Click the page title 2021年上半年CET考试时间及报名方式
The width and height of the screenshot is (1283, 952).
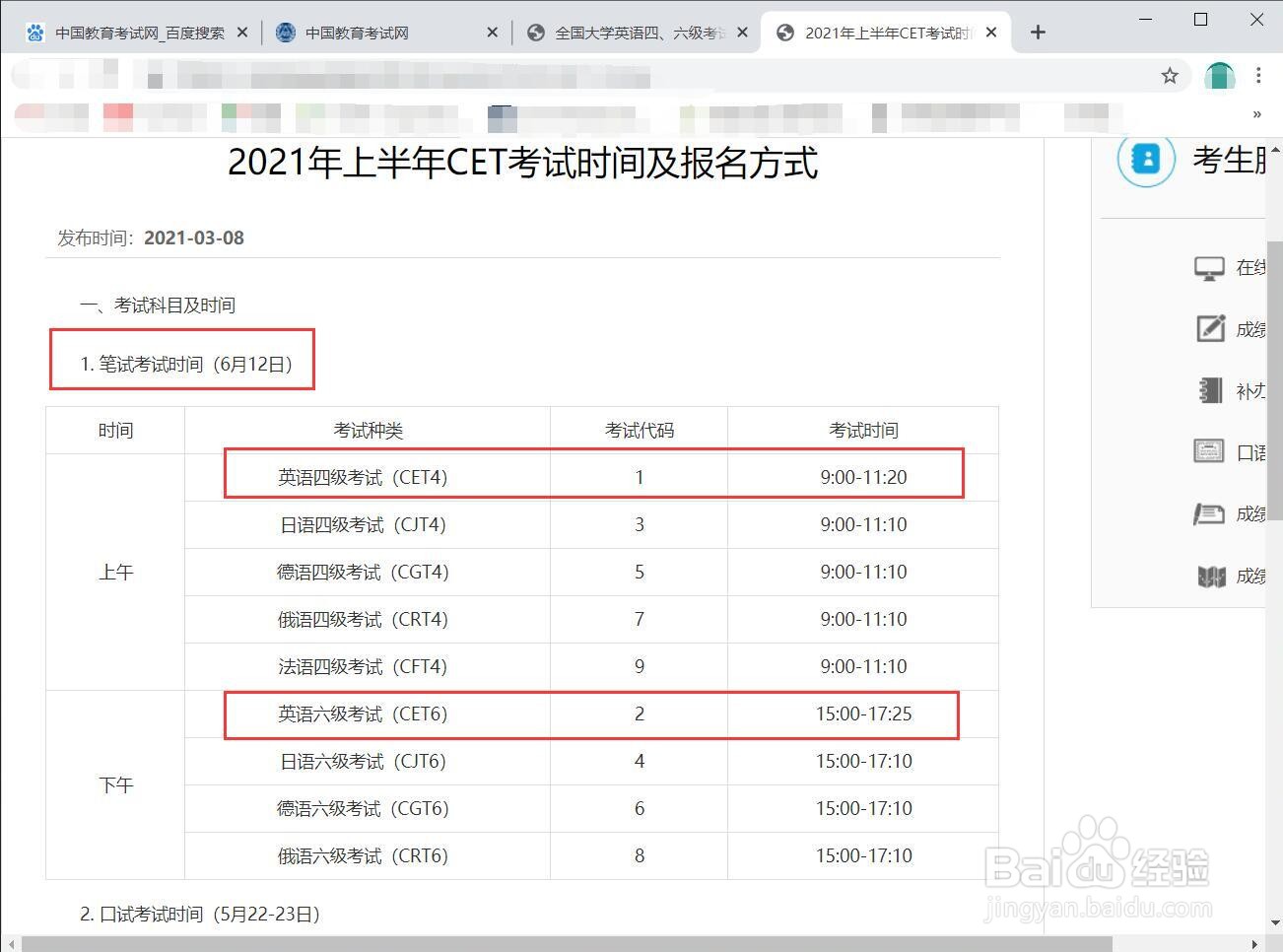click(522, 163)
